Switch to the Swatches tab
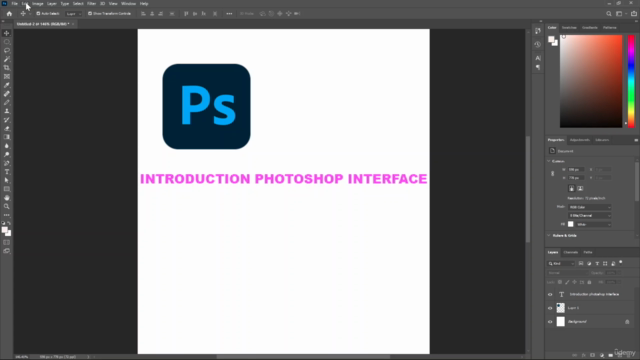The width and height of the screenshot is (640, 360). point(569,28)
